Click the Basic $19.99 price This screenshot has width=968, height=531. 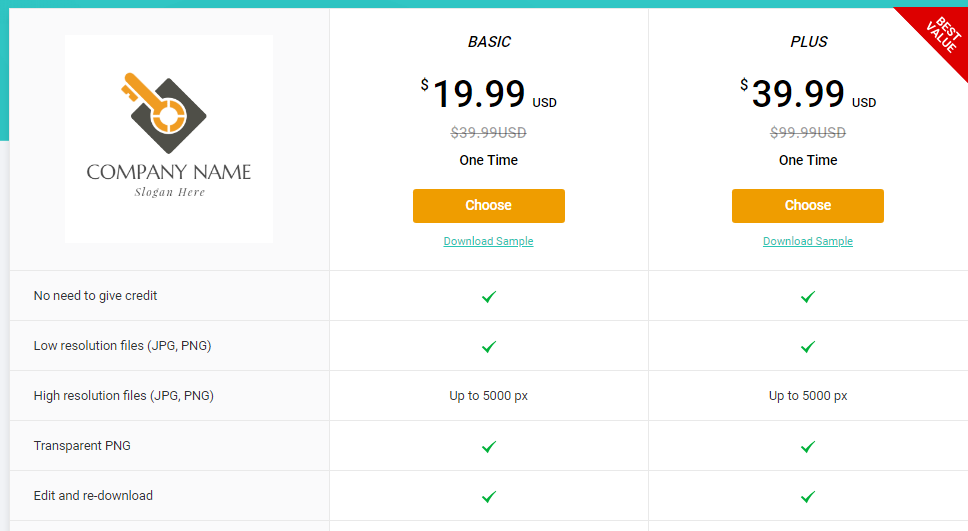pos(479,94)
